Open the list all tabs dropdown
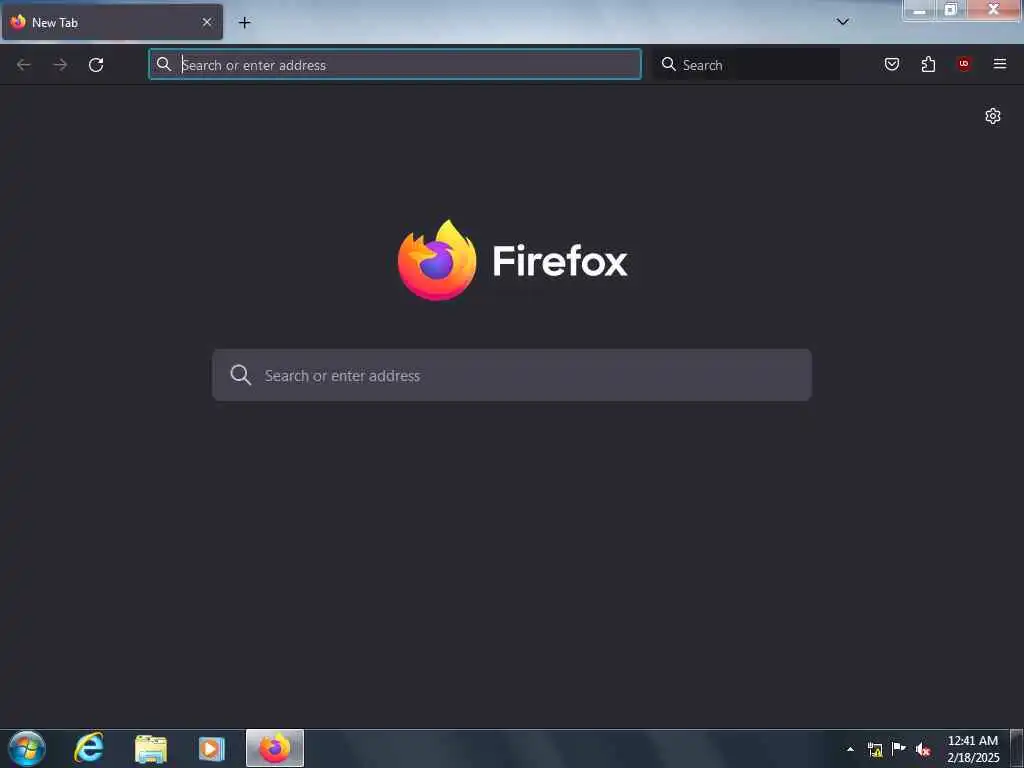The width and height of the screenshot is (1024, 768). pos(843,22)
